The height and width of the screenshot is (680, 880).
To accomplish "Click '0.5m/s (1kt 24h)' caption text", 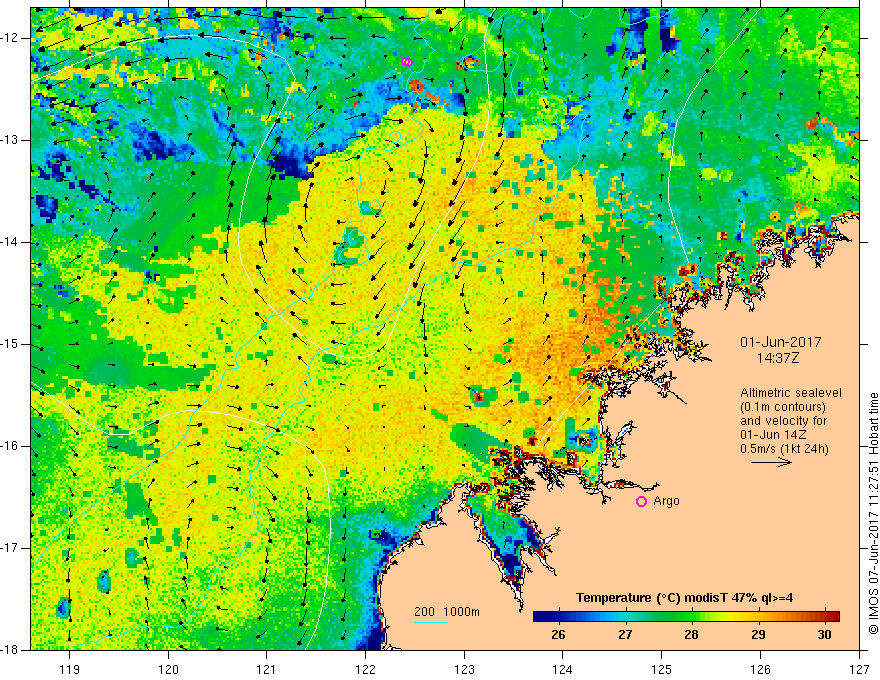I will coord(784,449).
